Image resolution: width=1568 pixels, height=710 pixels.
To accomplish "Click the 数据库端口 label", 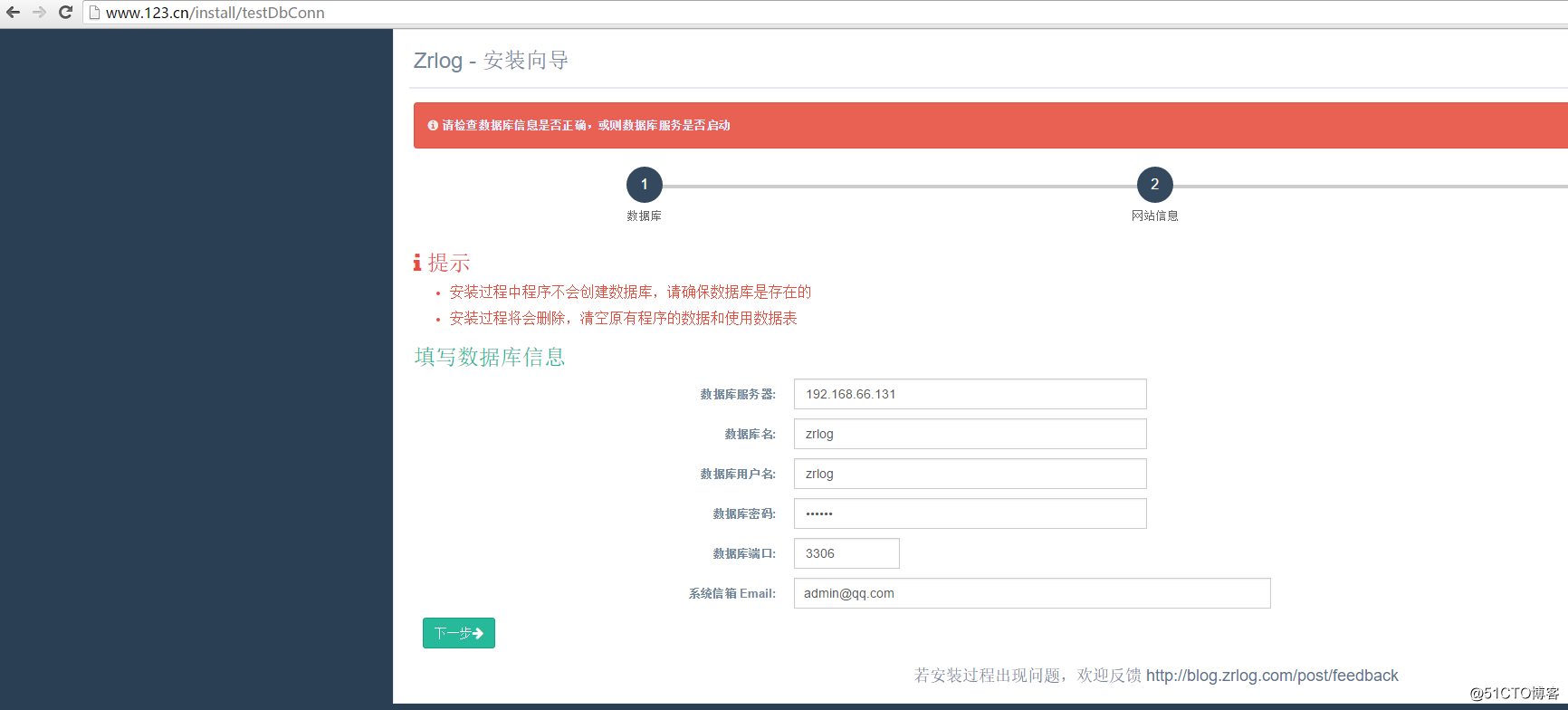I will click(x=744, y=553).
